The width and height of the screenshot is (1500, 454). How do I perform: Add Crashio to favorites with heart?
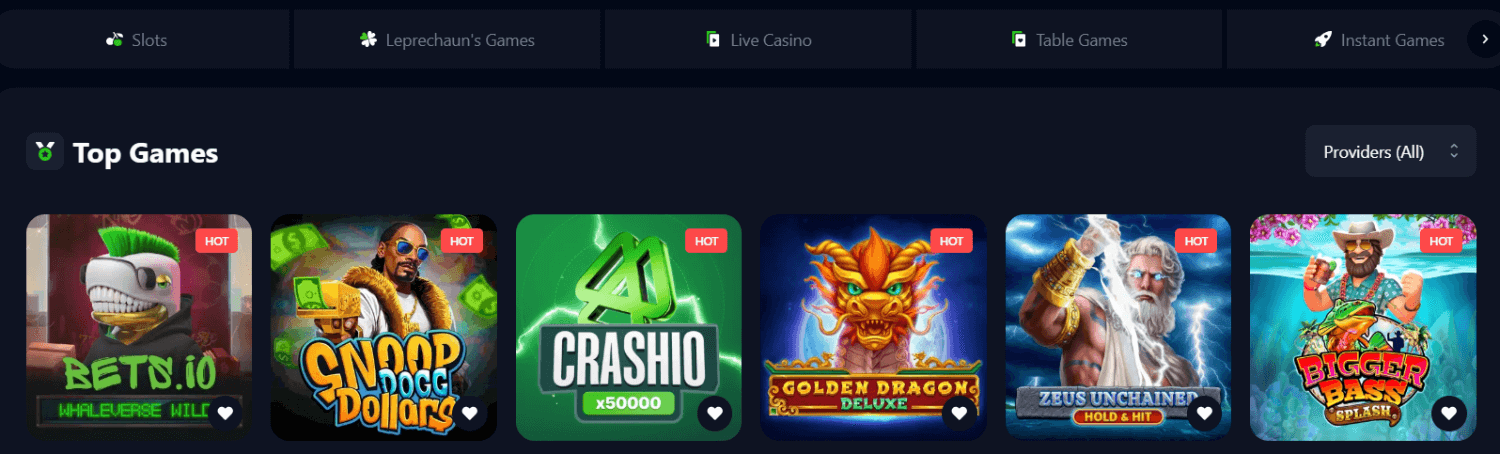(x=715, y=413)
